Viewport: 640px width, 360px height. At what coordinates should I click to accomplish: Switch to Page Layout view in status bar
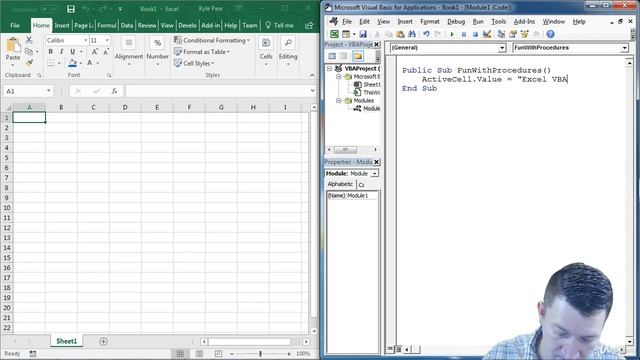[x=199, y=353]
